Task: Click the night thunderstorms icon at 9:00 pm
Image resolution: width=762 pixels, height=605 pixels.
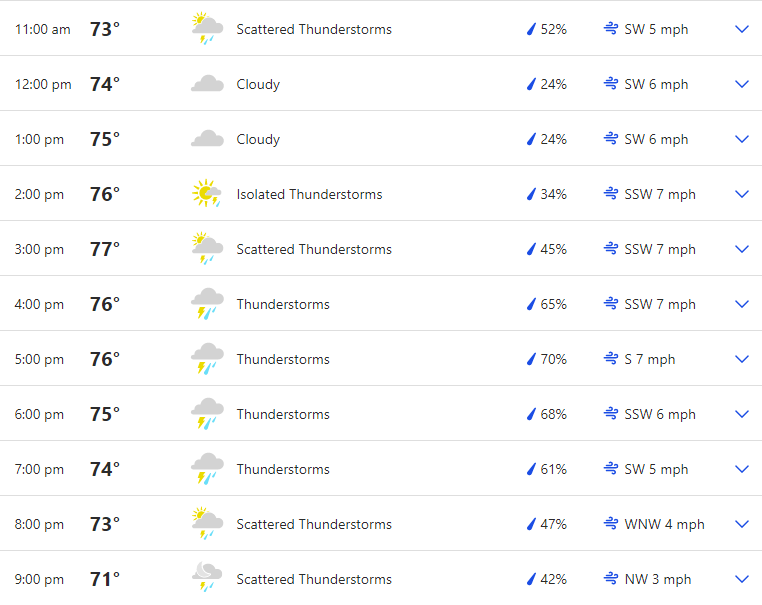Action: (208, 577)
